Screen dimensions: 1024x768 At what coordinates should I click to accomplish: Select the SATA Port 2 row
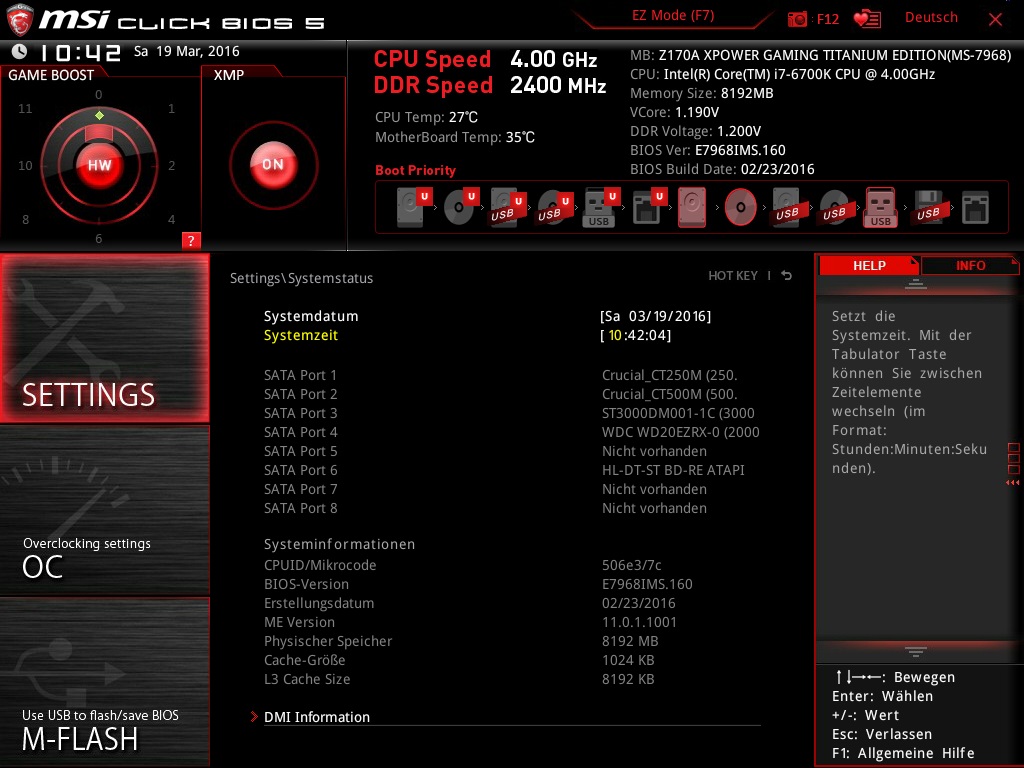[501, 394]
